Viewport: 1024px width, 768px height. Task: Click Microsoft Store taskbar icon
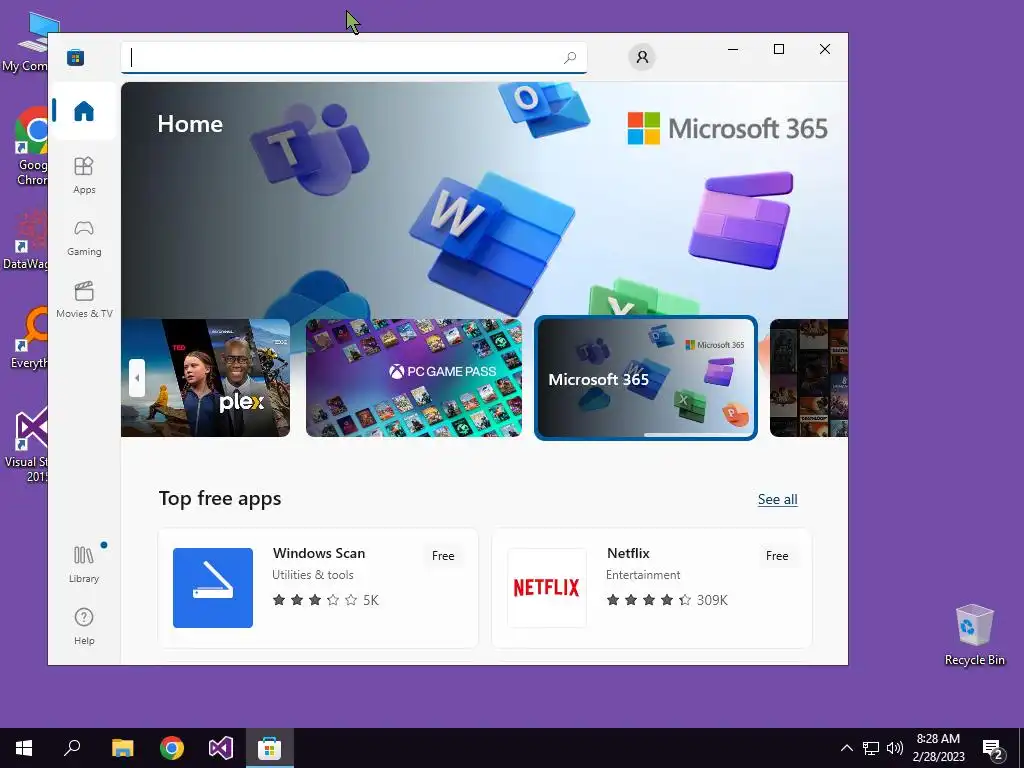point(270,748)
